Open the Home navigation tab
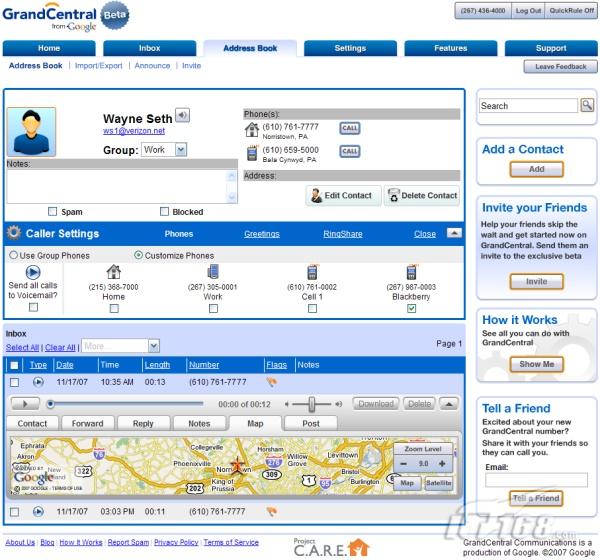Screen dimensions: 600x560 coord(49,48)
